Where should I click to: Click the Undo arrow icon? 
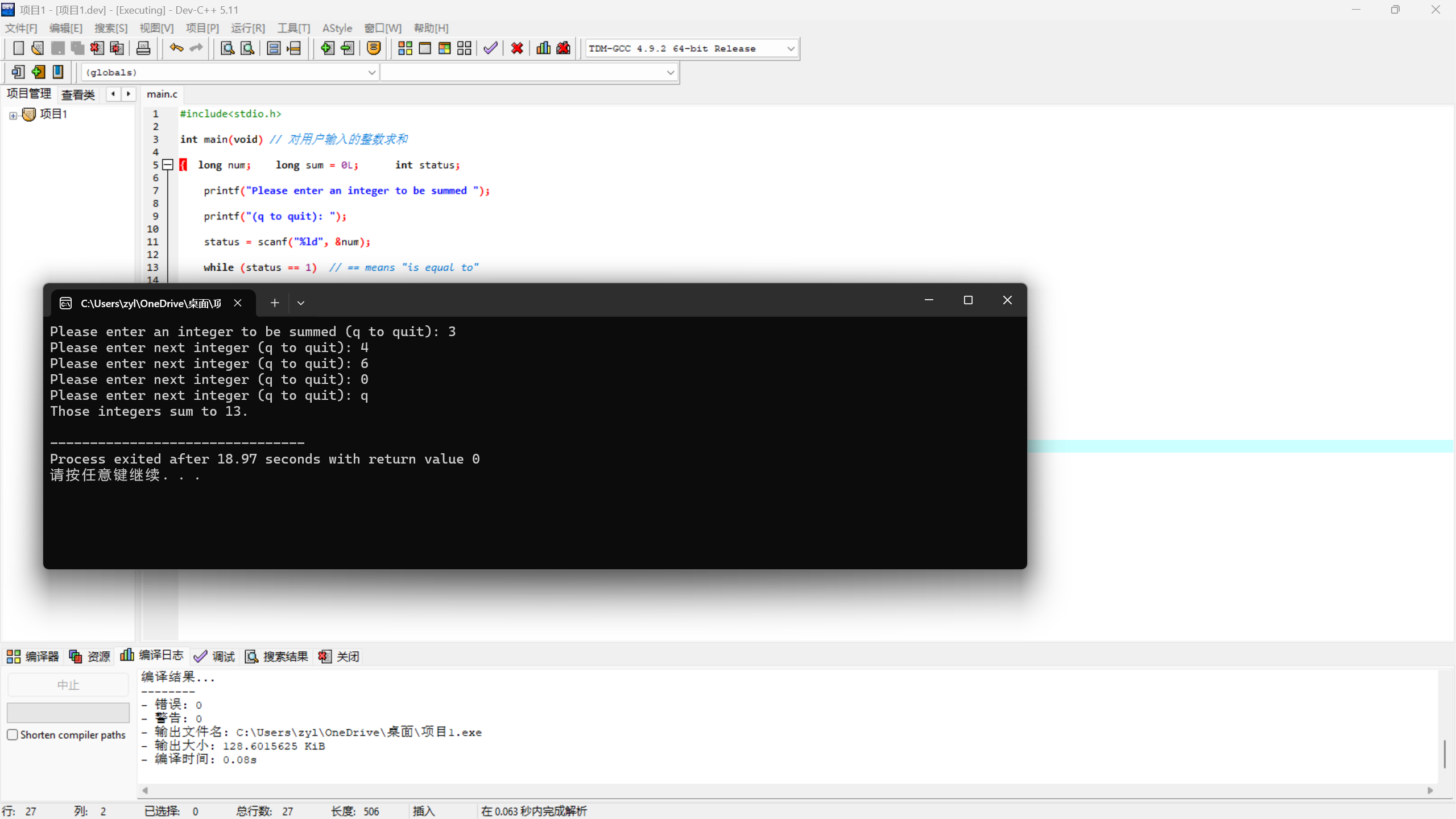[x=176, y=48]
